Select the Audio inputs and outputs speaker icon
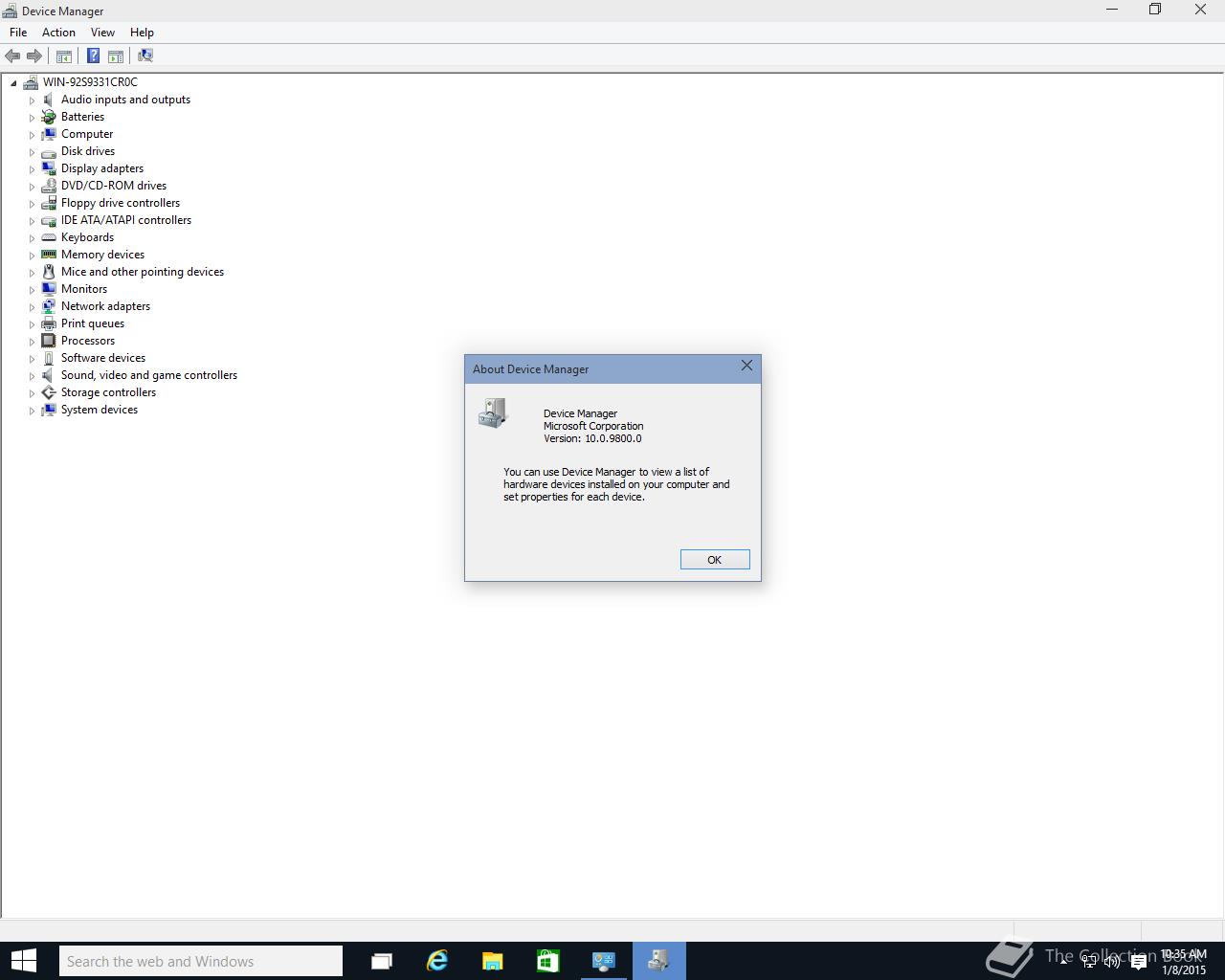The image size is (1225, 980). (49, 100)
